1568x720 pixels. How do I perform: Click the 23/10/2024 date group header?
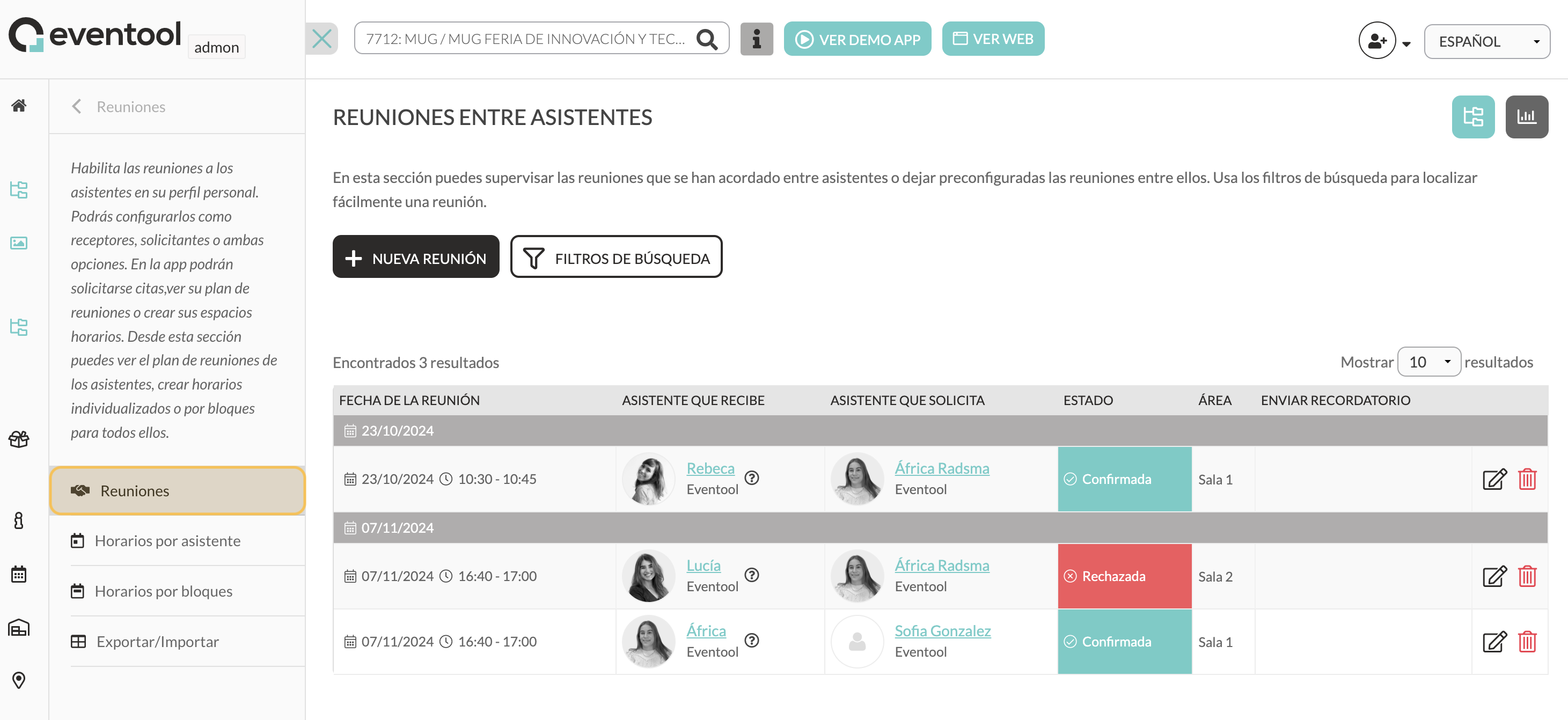pyautogui.click(x=940, y=431)
